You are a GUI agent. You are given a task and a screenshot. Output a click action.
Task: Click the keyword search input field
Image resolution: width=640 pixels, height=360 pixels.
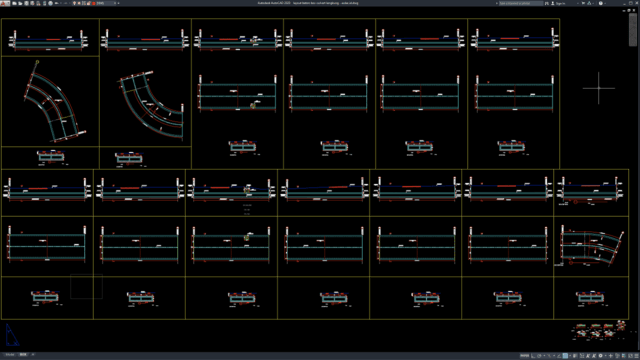tap(521, 3)
